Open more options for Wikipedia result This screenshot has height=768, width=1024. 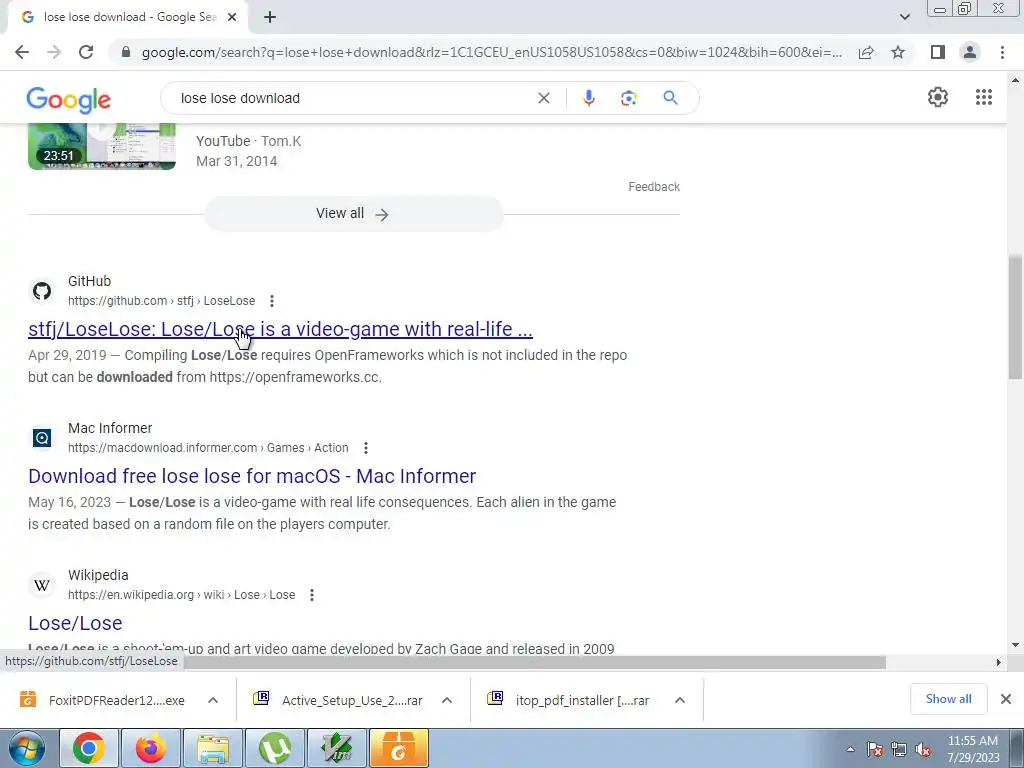coord(312,595)
